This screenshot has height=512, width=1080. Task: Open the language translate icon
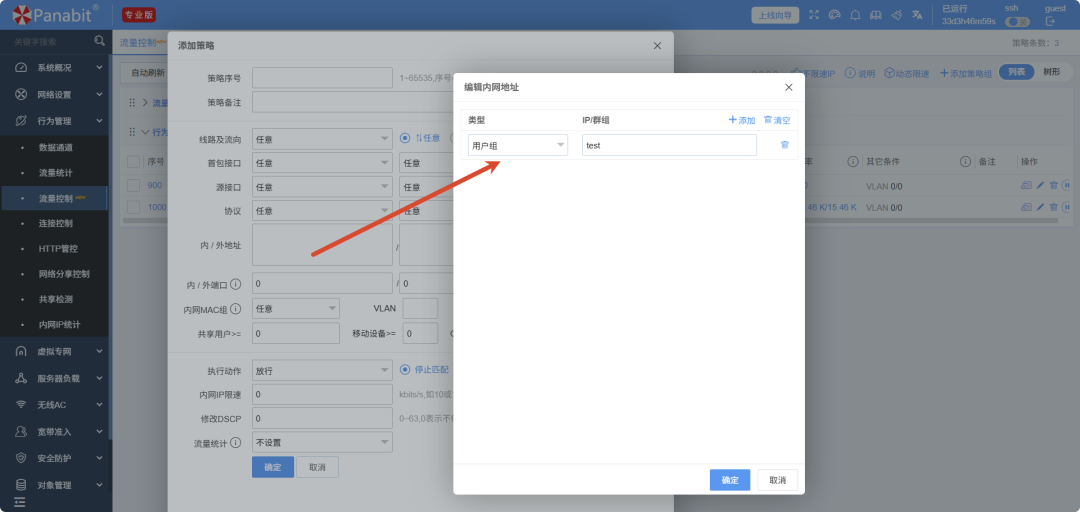[917, 14]
